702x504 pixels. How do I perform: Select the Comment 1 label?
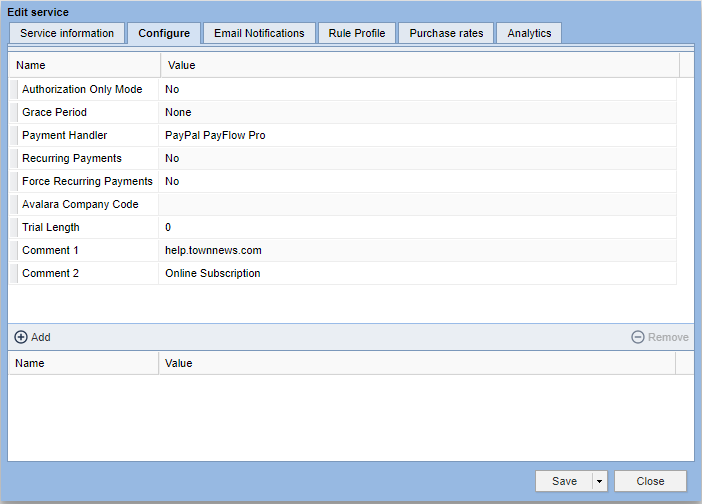[50, 250]
